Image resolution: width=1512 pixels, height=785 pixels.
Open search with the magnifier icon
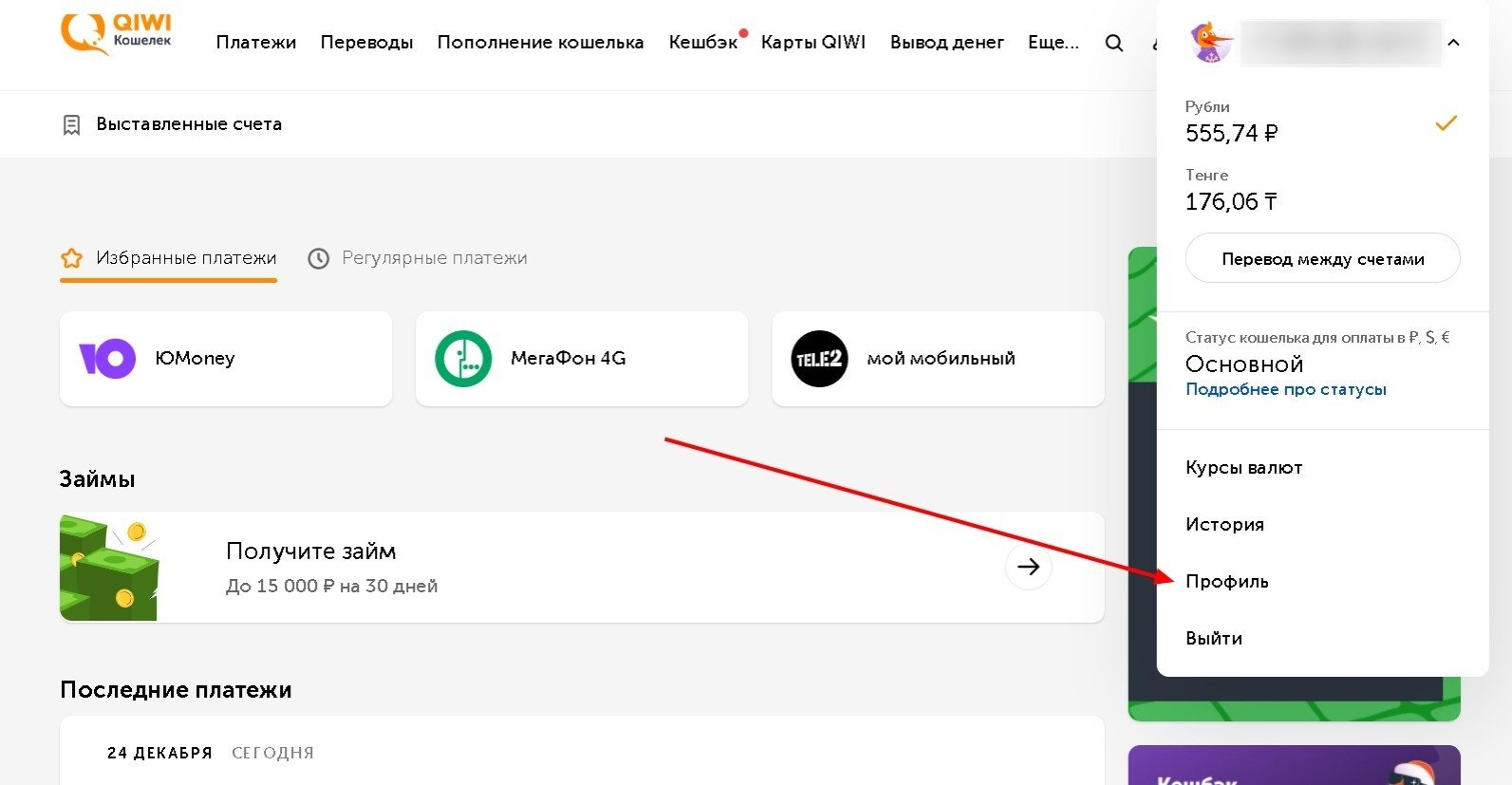(x=1114, y=43)
